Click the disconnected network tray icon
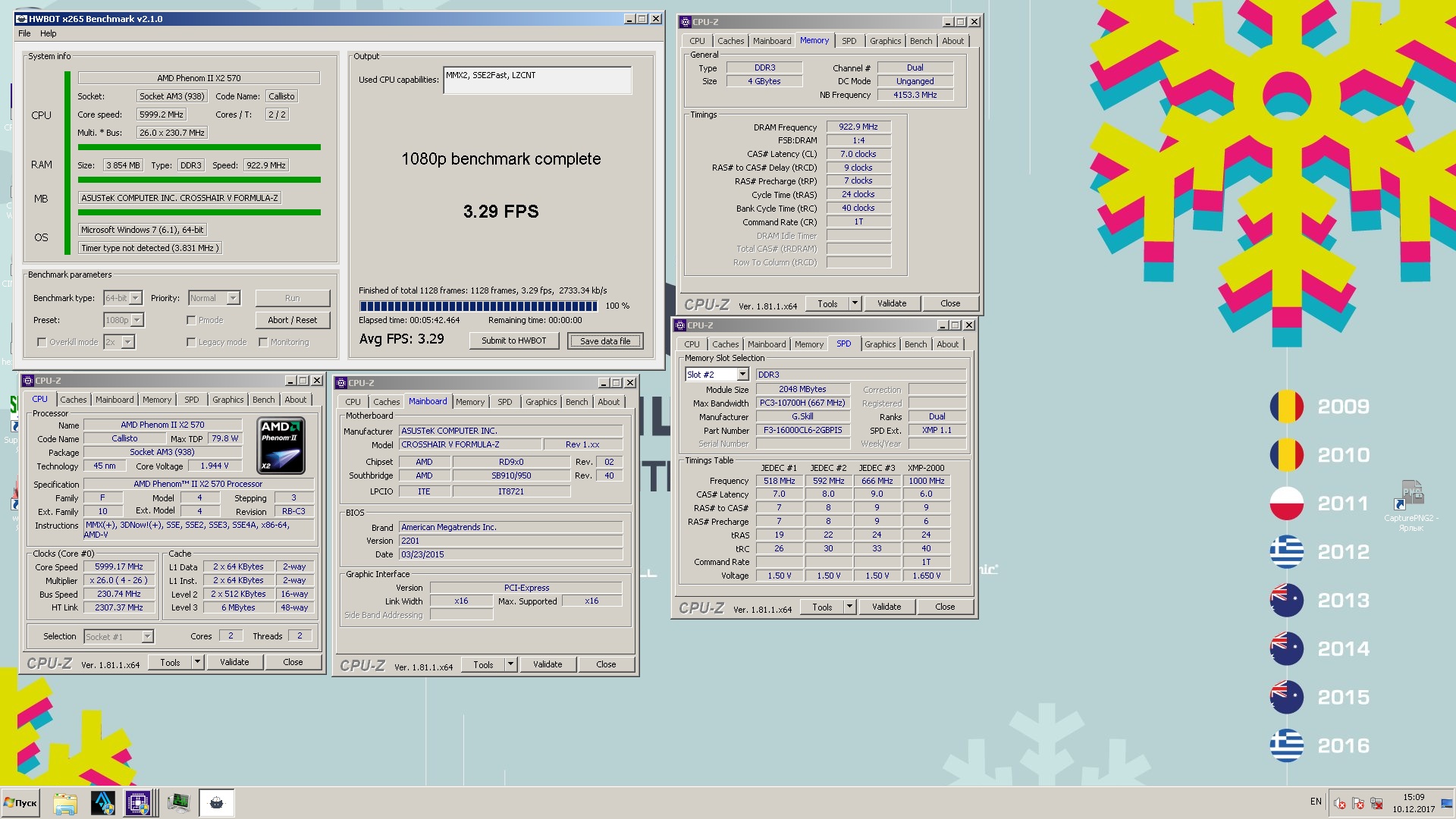1456x819 pixels. [x=1376, y=803]
